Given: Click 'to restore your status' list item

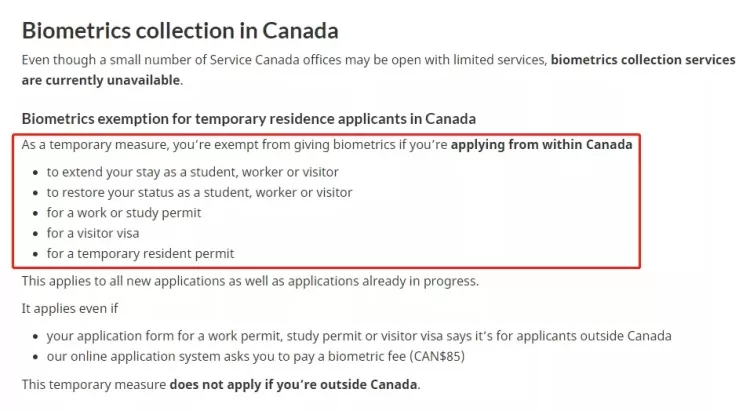Looking at the screenshot, I should coord(199,192).
